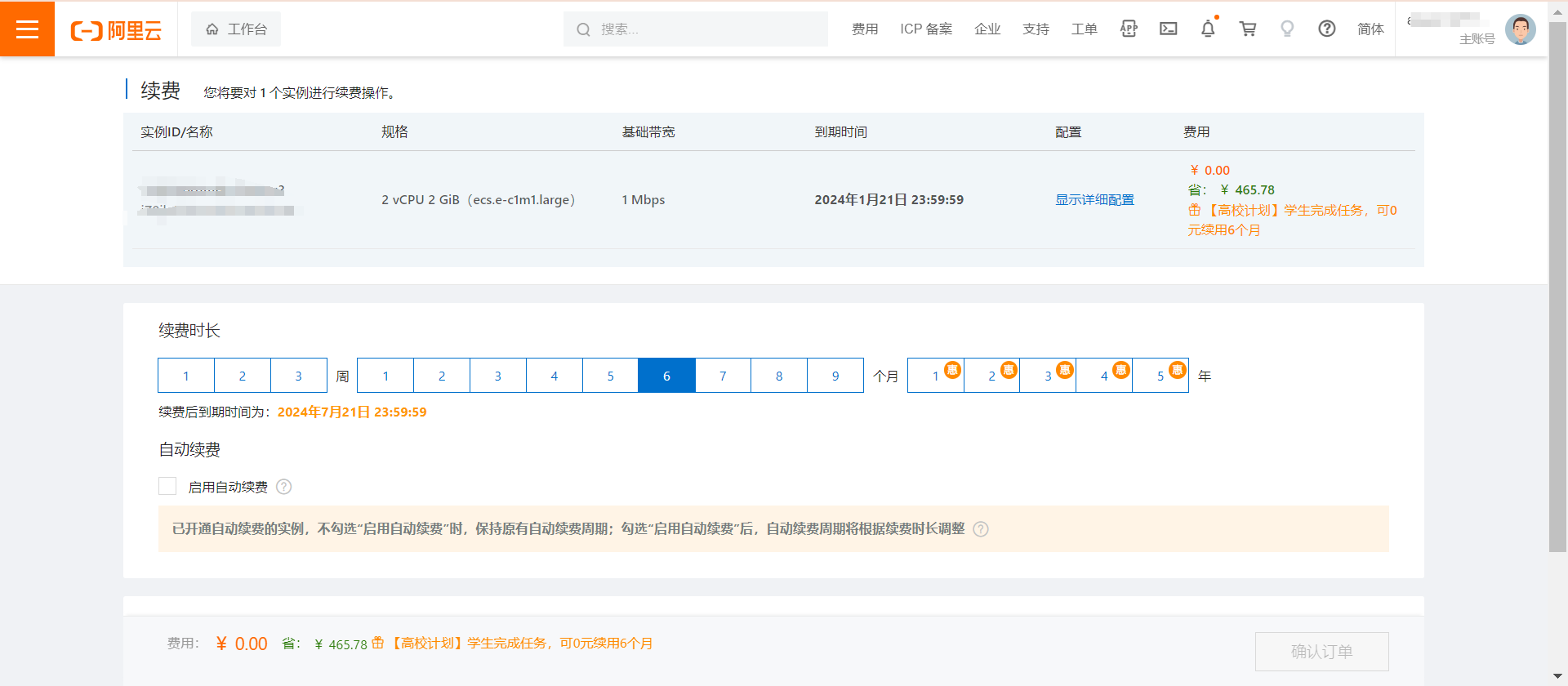This screenshot has width=1568, height=686.
Task: Click new expiry 2024年7月21日 23:59:59
Action: pyautogui.click(x=352, y=412)
